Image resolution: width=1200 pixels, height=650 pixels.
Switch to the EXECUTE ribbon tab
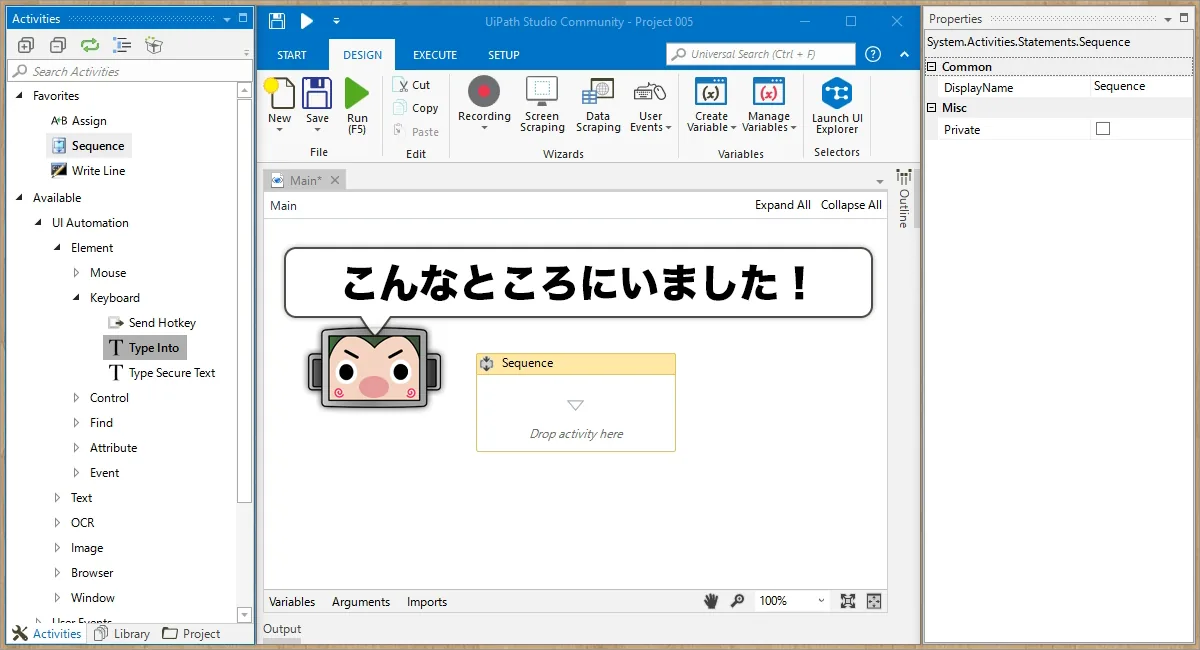(x=435, y=55)
